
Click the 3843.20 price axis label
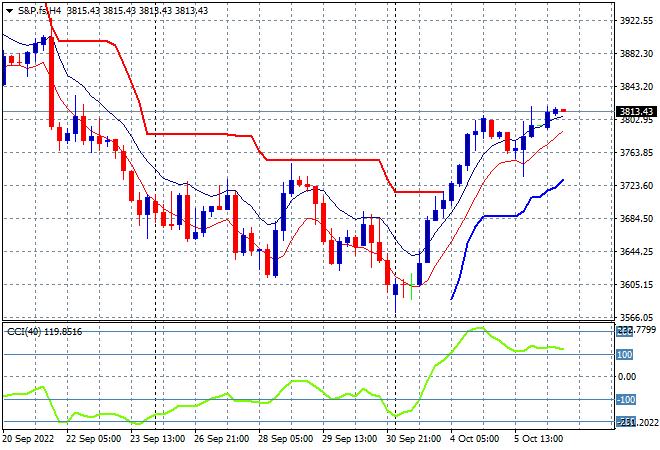coord(636,87)
